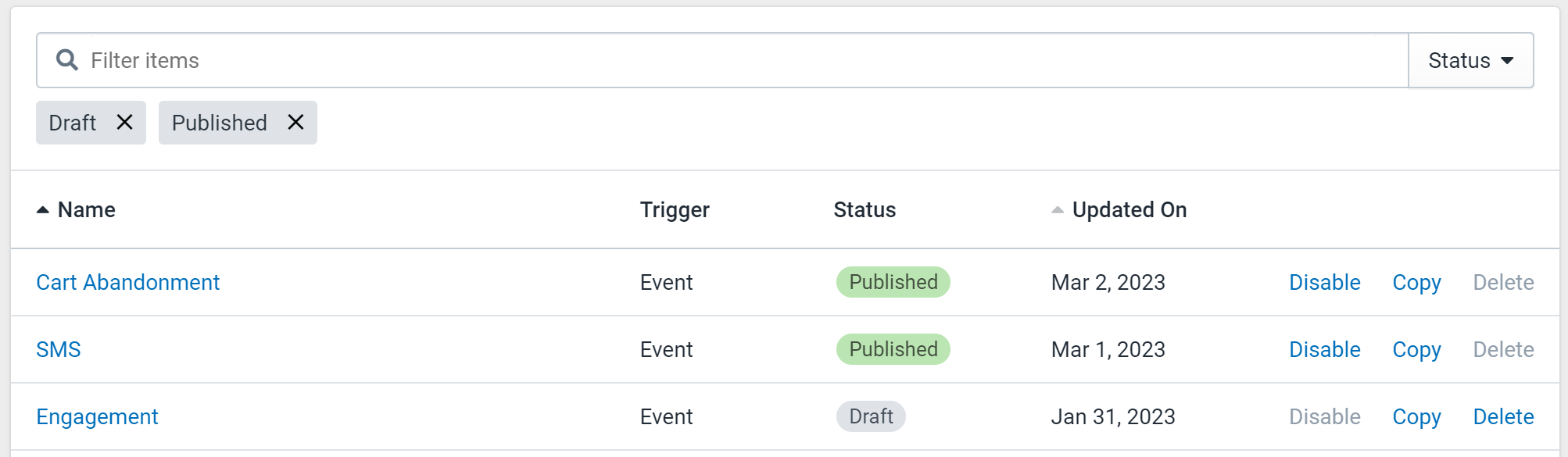1568x457 pixels.
Task: Click the Trigger column header
Action: (675, 209)
